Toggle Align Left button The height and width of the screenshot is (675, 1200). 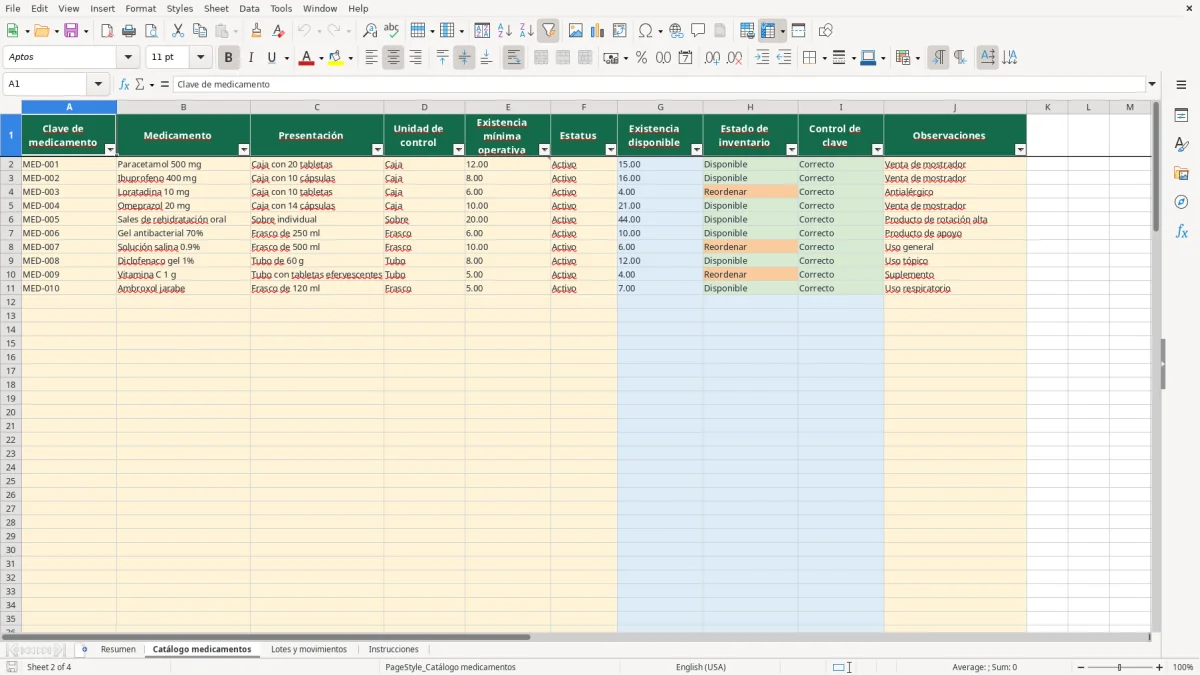(x=371, y=58)
